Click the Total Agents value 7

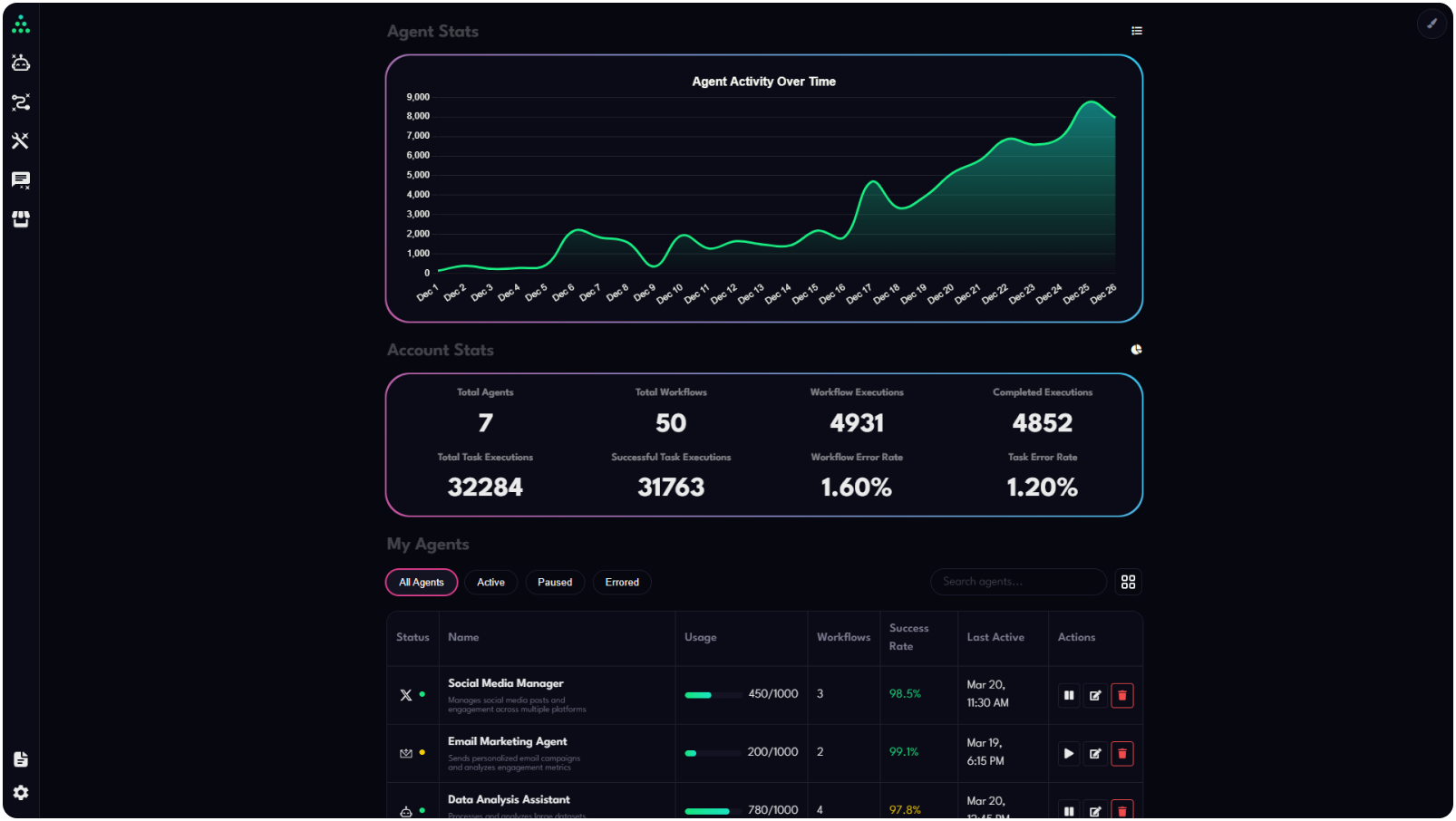486,423
